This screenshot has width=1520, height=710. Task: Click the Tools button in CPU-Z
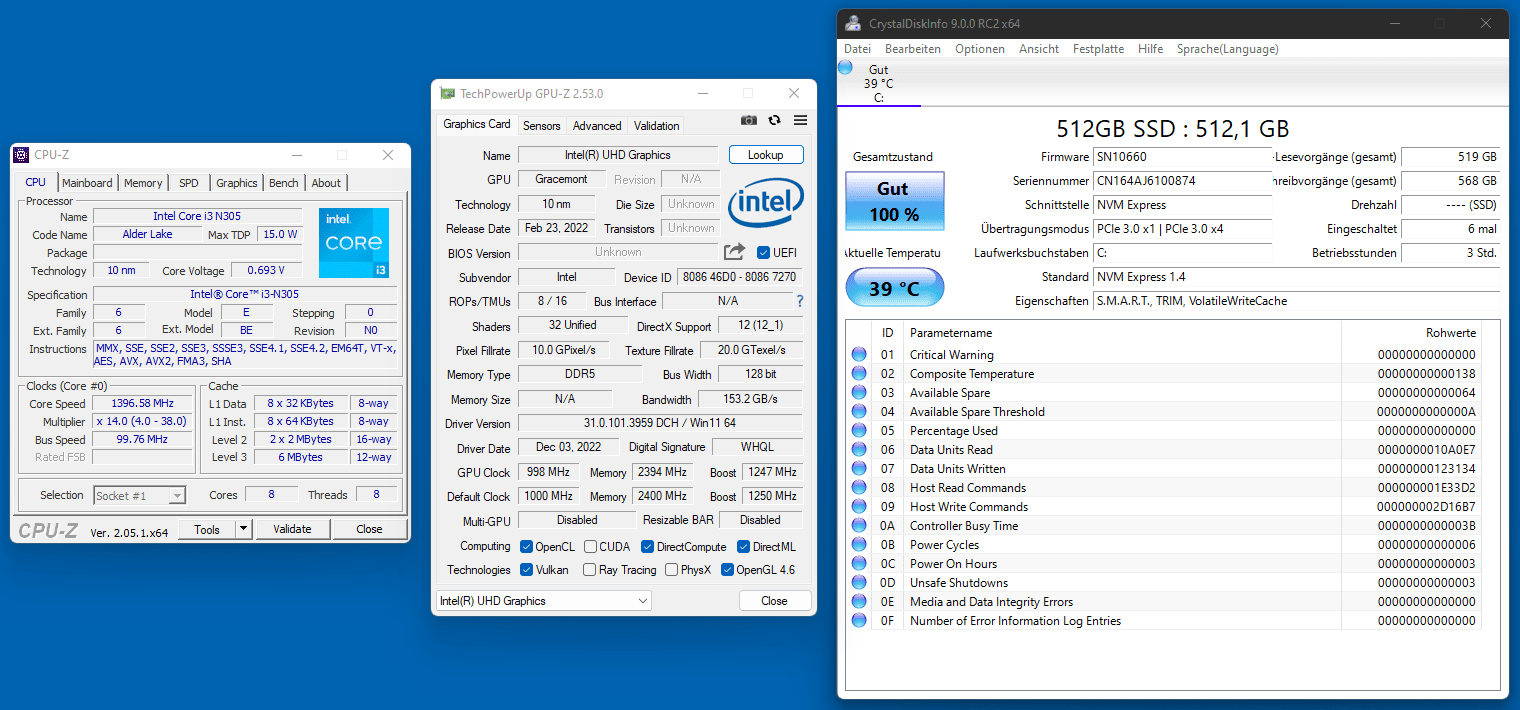[x=207, y=529]
